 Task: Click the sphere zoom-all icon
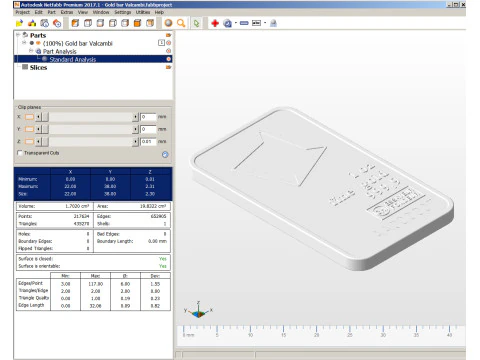point(168,23)
